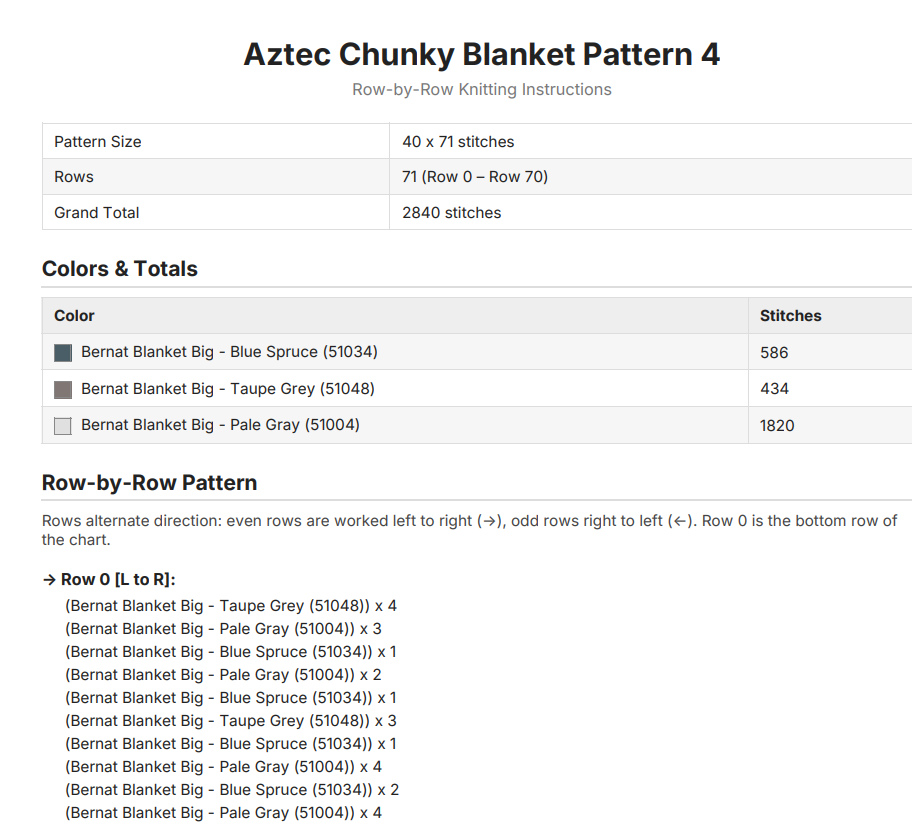Select the Taupe Grey x 4 instruction
912x822 pixels.
coord(231,606)
